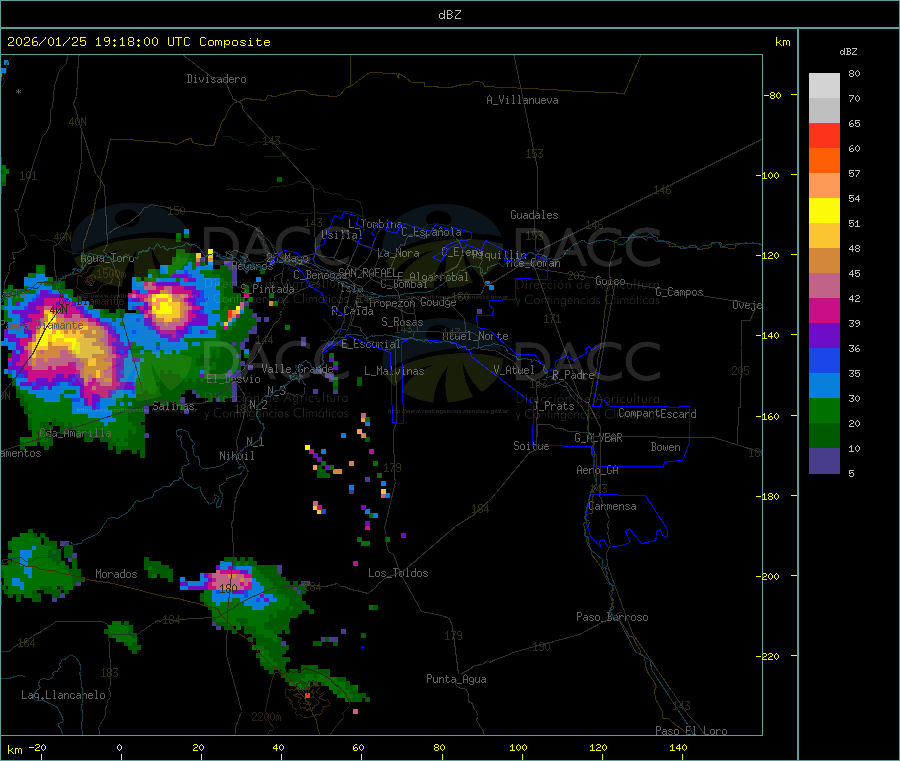900x761 pixels.
Task: Click the -200 km tick on the right axis
Action: pyautogui.click(x=770, y=576)
